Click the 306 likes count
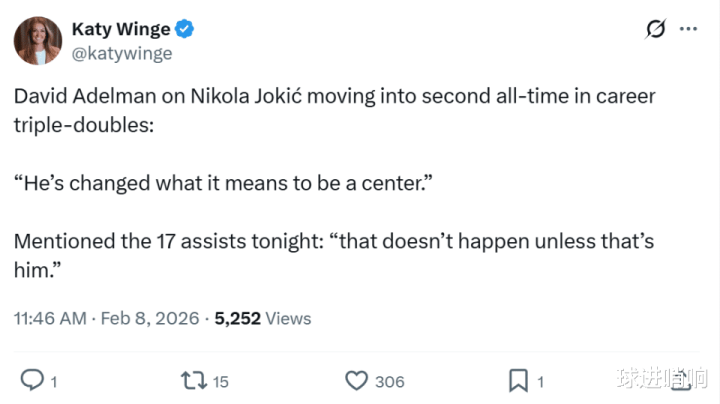 coord(390,381)
